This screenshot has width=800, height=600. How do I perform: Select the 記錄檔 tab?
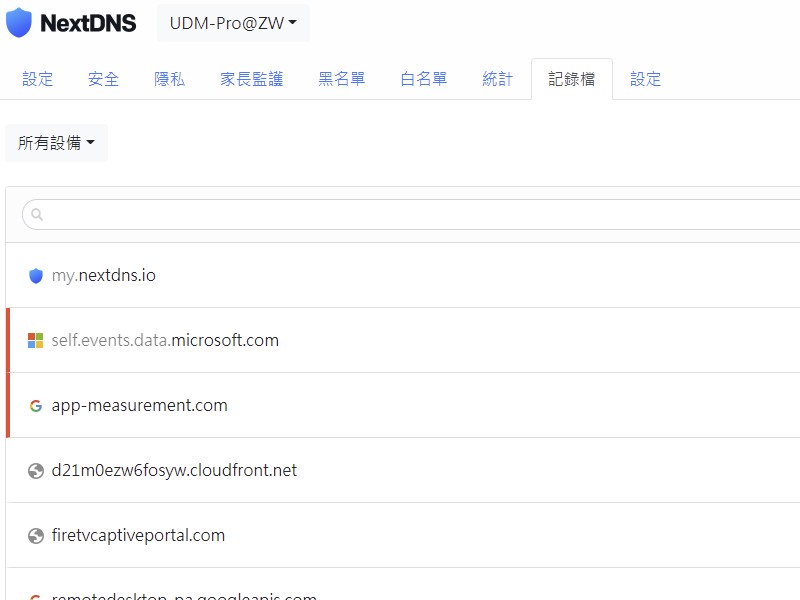(571, 79)
